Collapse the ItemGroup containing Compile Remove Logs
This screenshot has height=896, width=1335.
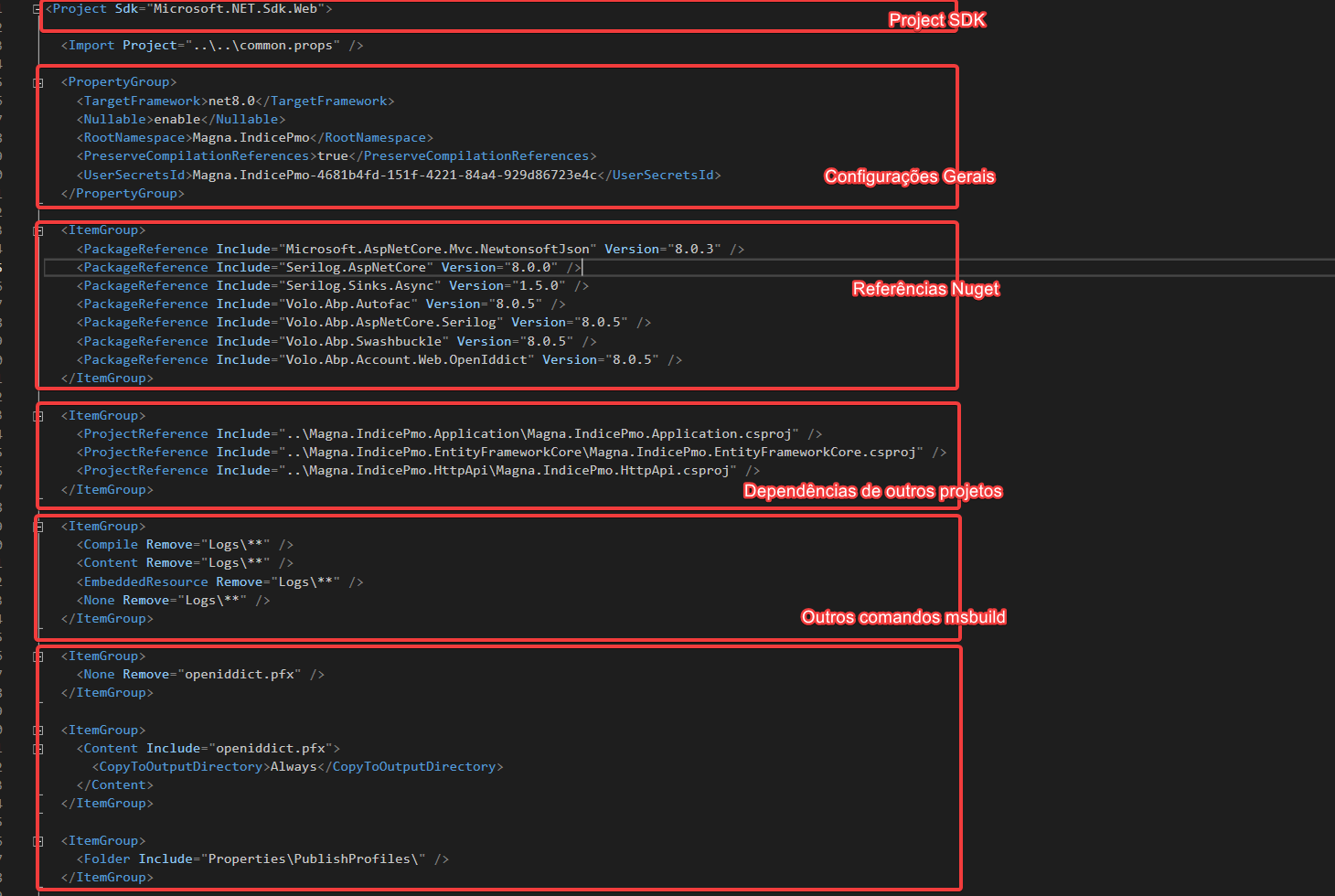click(x=38, y=527)
